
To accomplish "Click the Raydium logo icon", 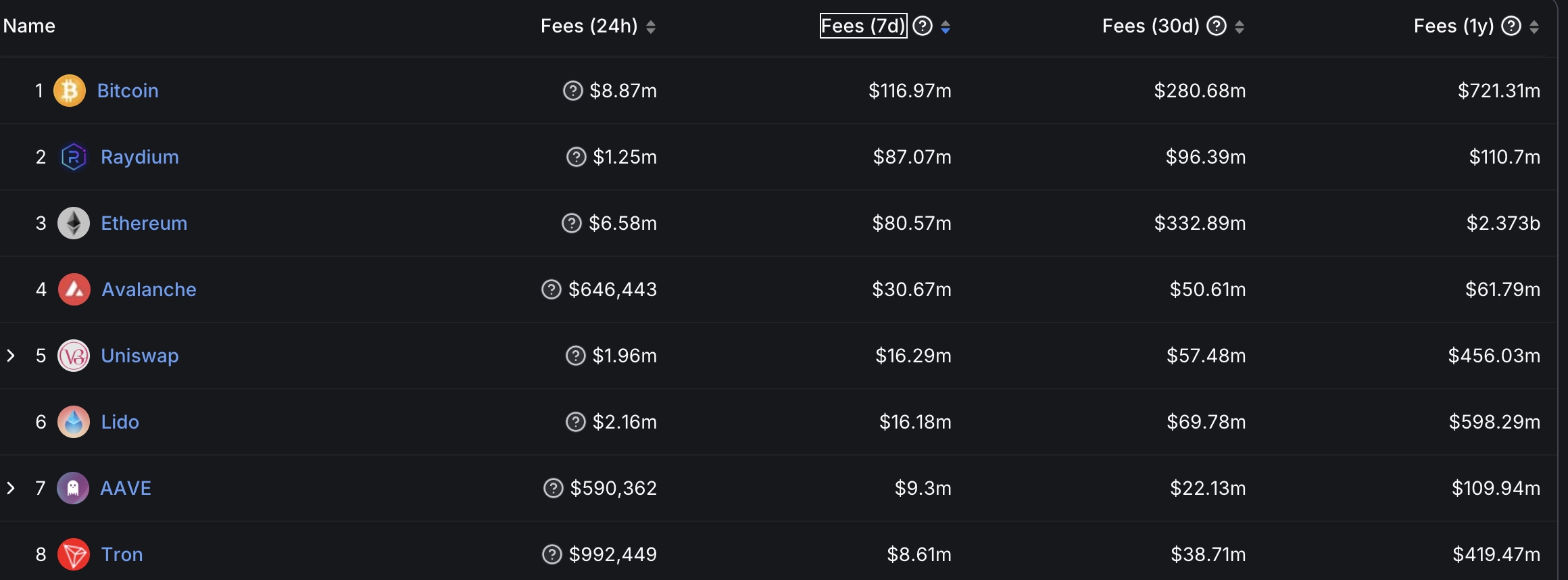I will tap(73, 157).
